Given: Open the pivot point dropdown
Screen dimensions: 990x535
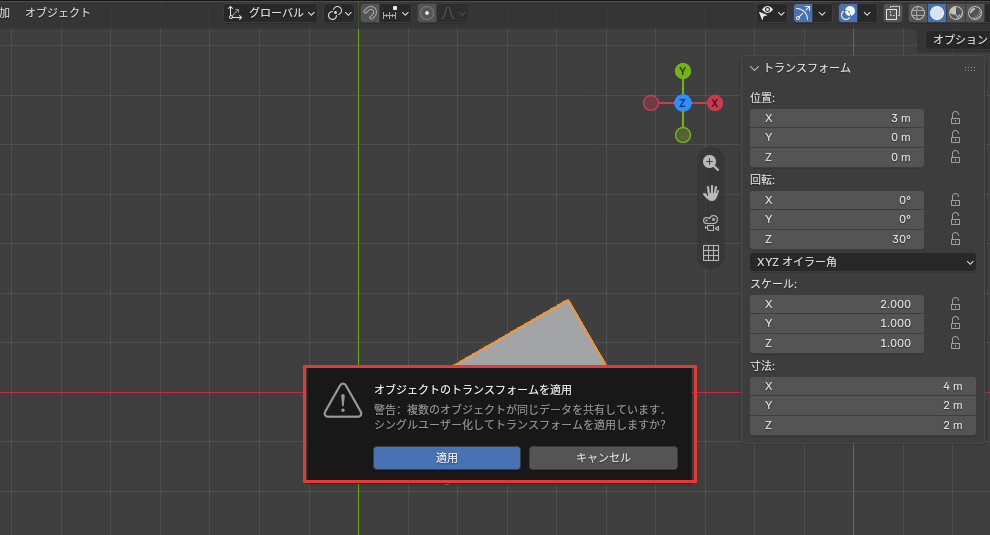Looking at the screenshot, I should [339, 13].
